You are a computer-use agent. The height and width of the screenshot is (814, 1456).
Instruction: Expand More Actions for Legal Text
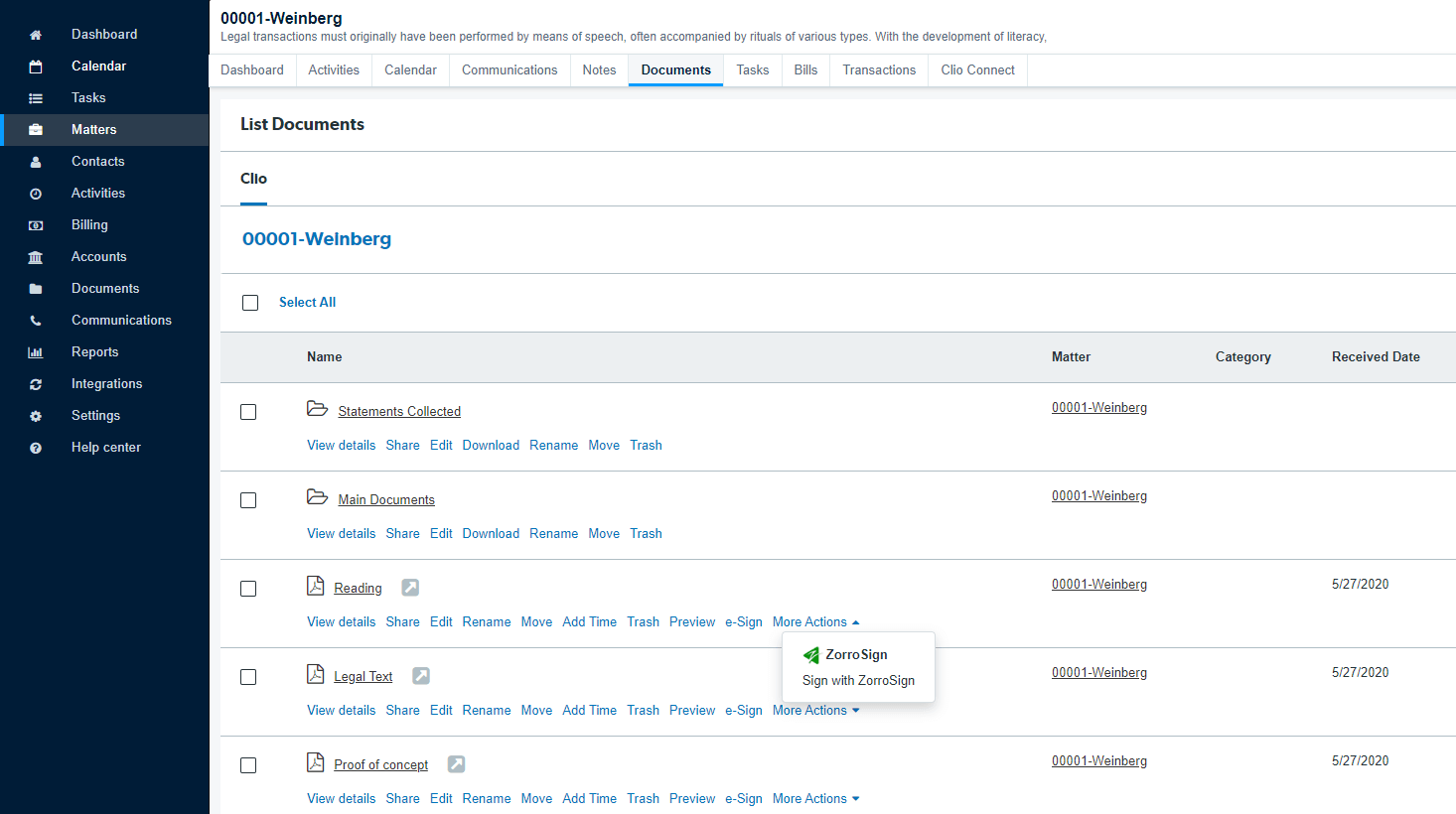point(815,711)
